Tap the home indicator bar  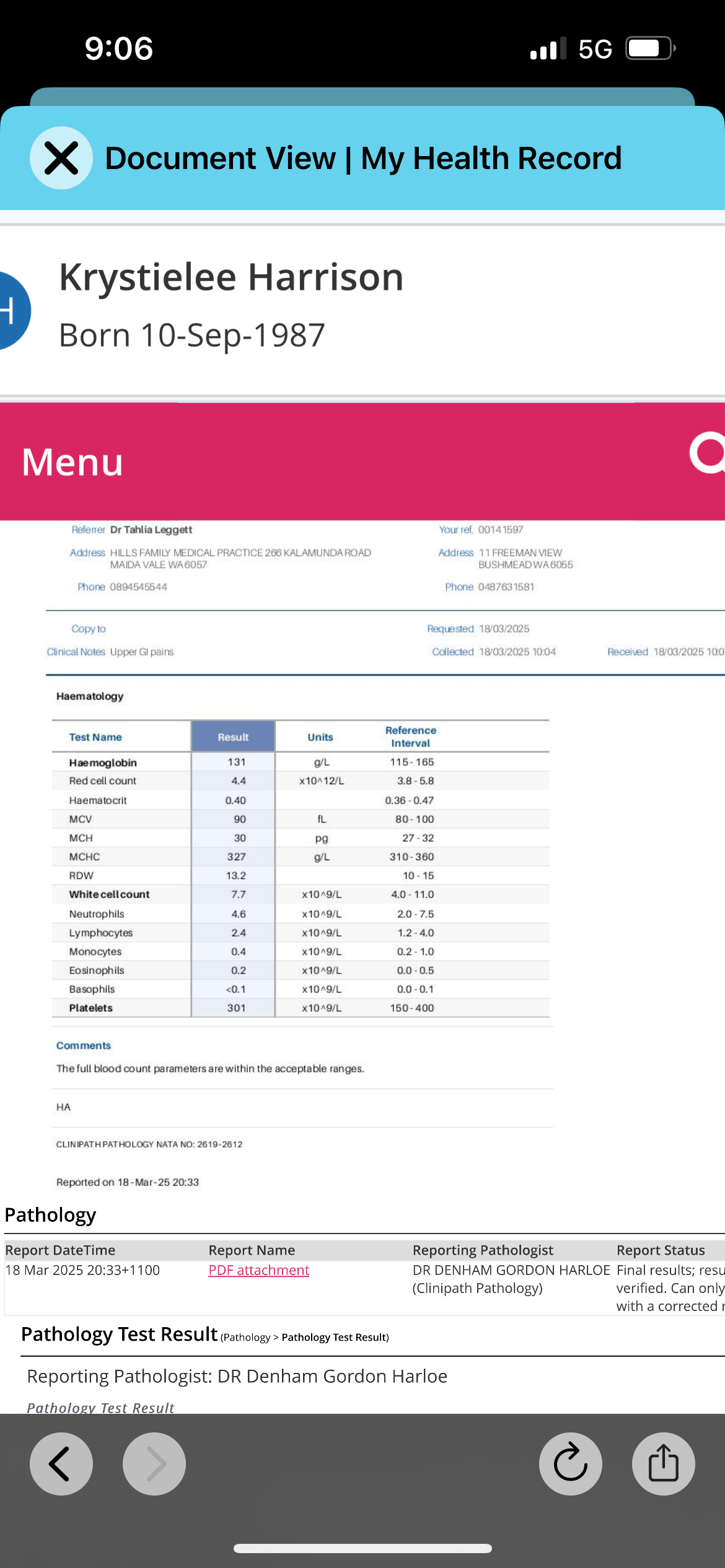pos(362,1548)
